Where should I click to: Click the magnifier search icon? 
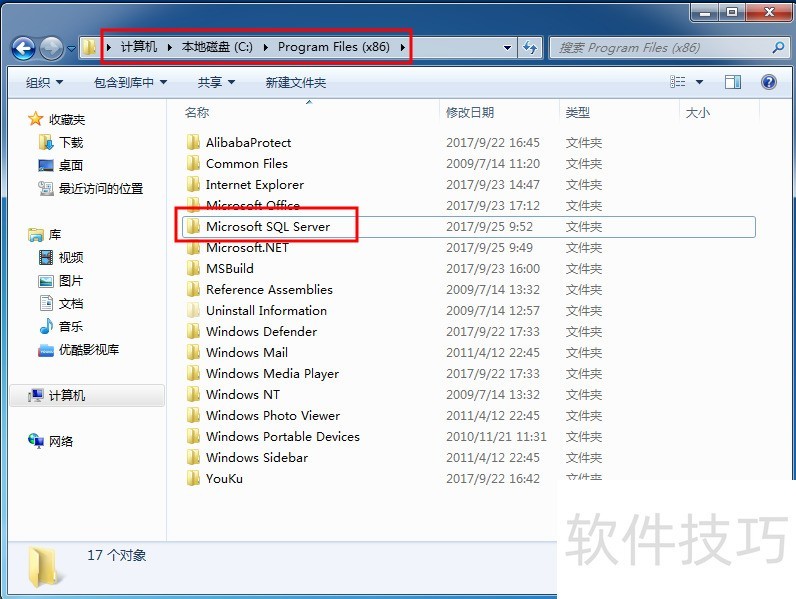[x=778, y=48]
